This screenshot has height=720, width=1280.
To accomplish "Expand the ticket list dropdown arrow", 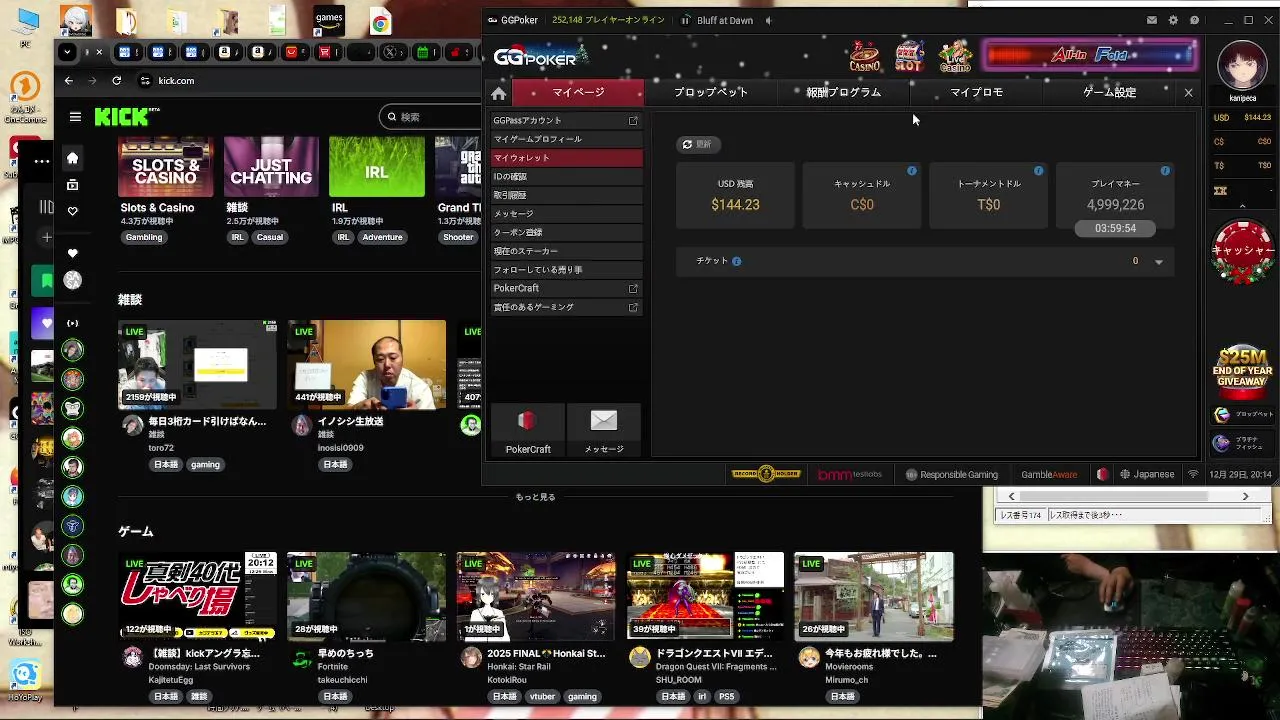I will point(1158,262).
